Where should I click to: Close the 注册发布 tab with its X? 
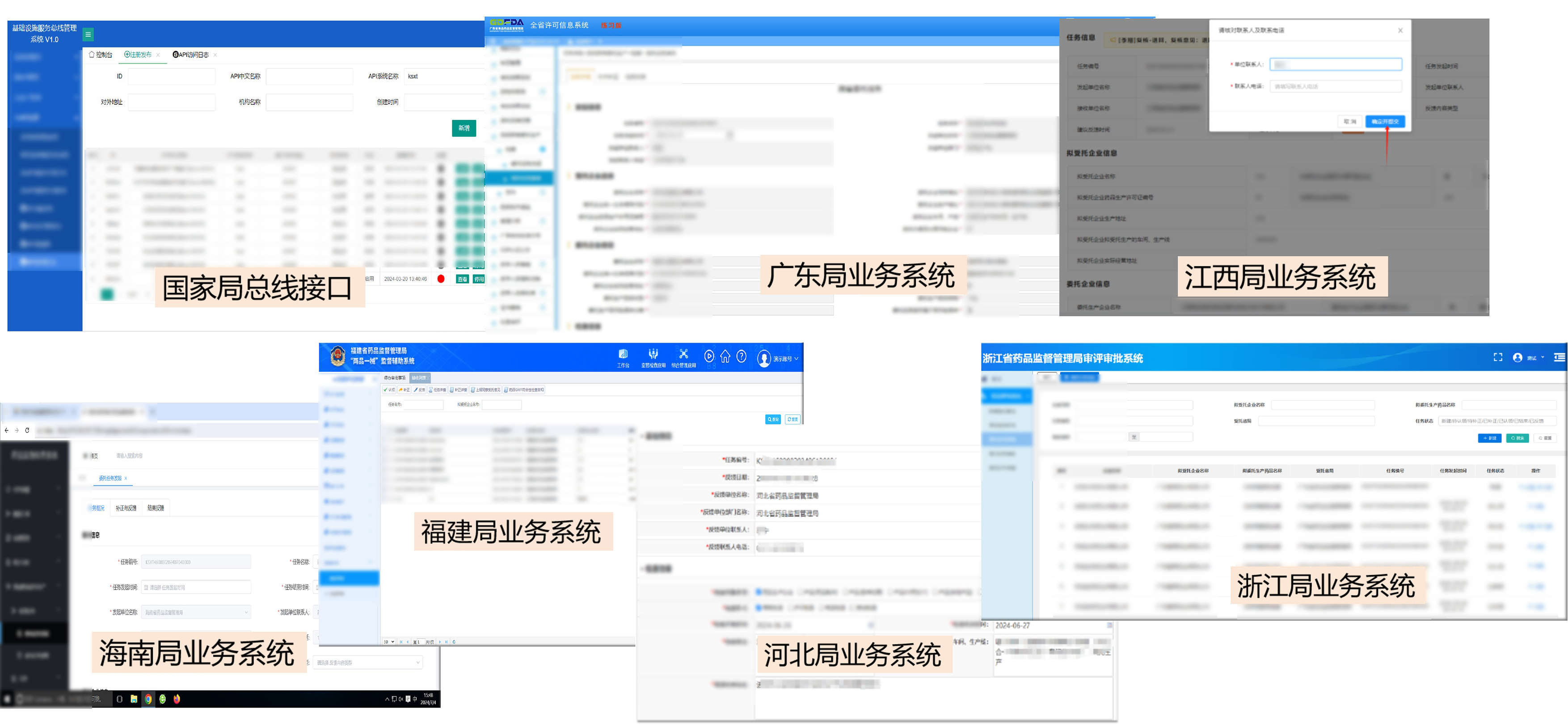pyautogui.click(x=158, y=55)
